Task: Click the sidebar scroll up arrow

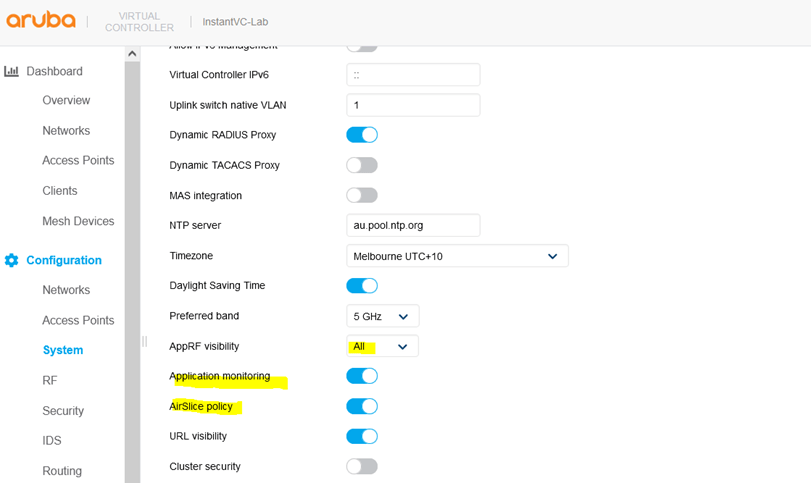Action: point(132,54)
